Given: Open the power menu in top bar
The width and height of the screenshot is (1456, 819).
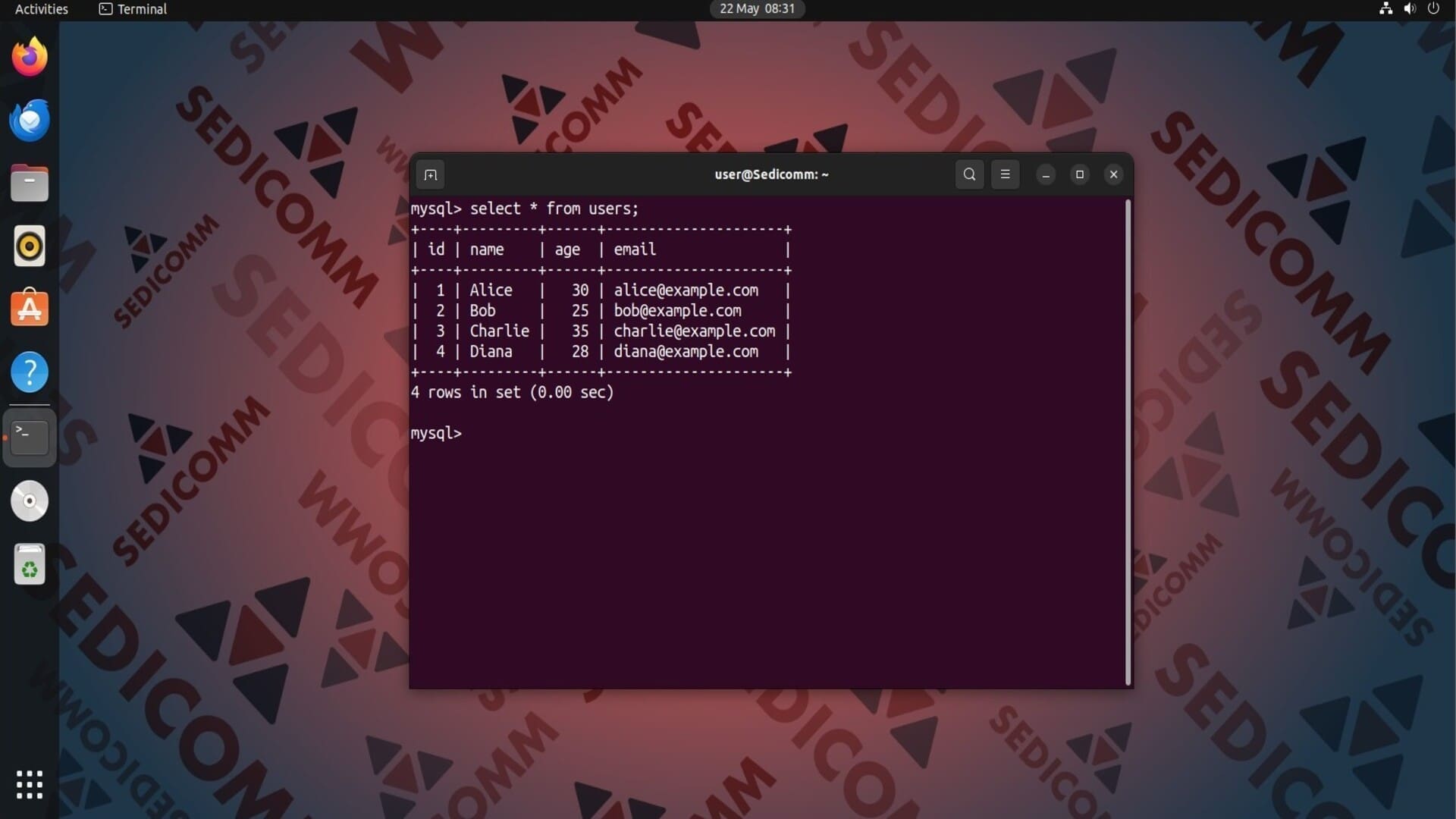Looking at the screenshot, I should coord(1433,9).
